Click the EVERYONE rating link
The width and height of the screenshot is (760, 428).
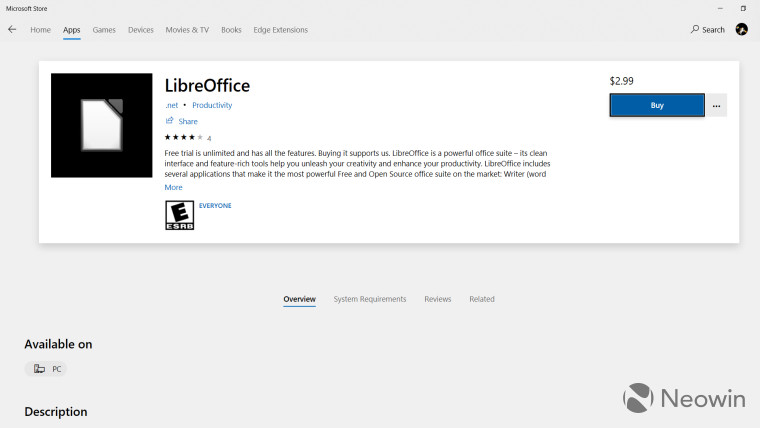point(215,206)
